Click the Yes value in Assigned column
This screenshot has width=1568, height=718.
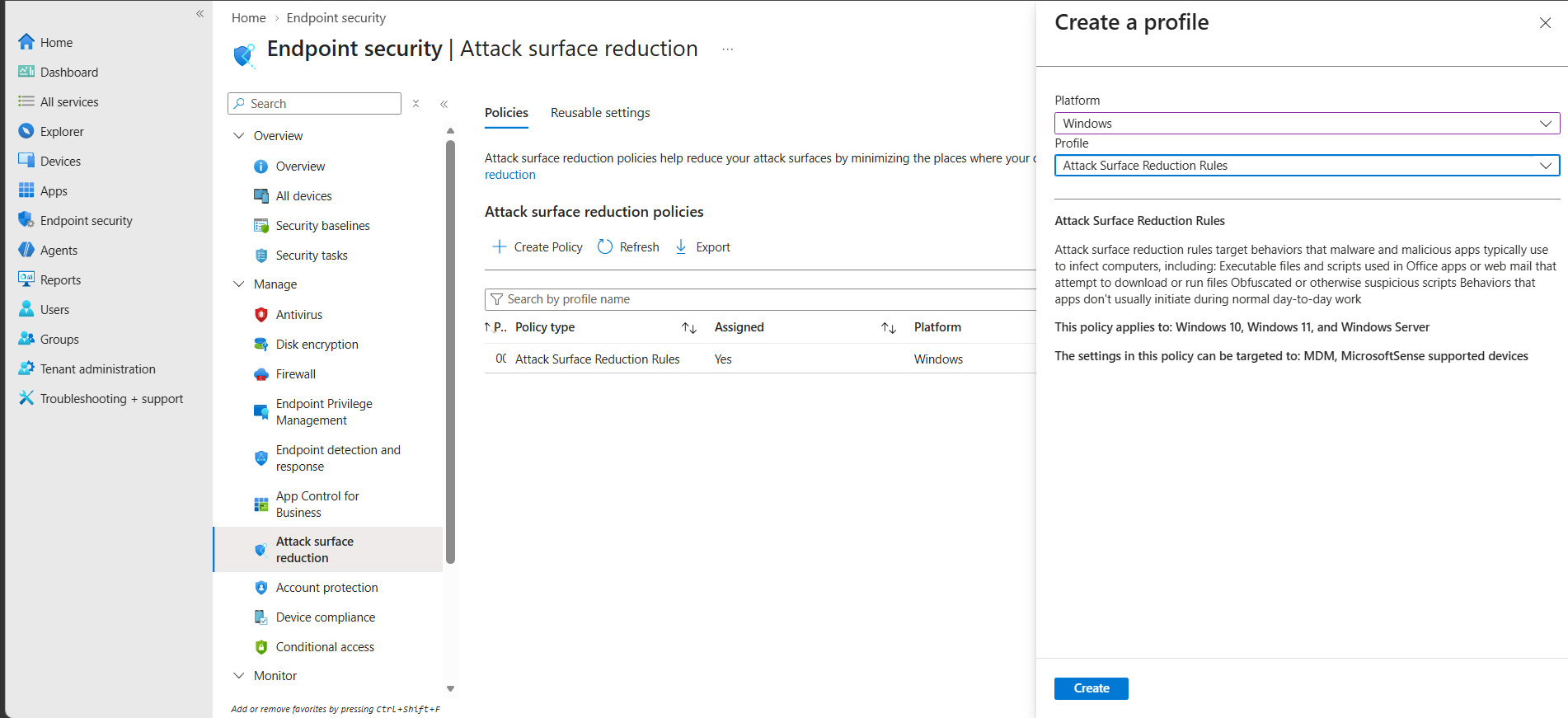tap(723, 359)
